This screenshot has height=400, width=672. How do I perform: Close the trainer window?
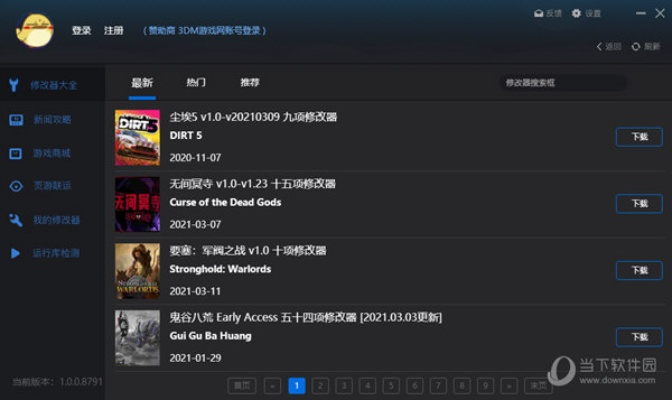pos(660,13)
